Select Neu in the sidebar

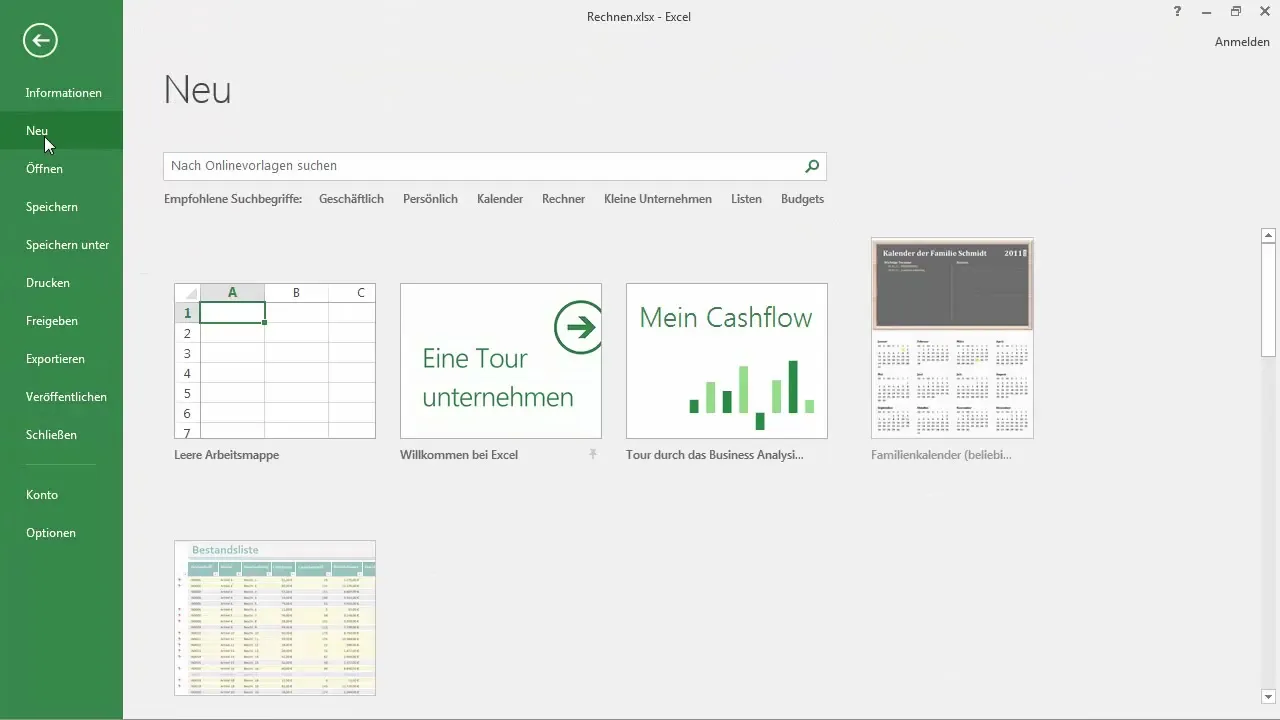point(61,131)
